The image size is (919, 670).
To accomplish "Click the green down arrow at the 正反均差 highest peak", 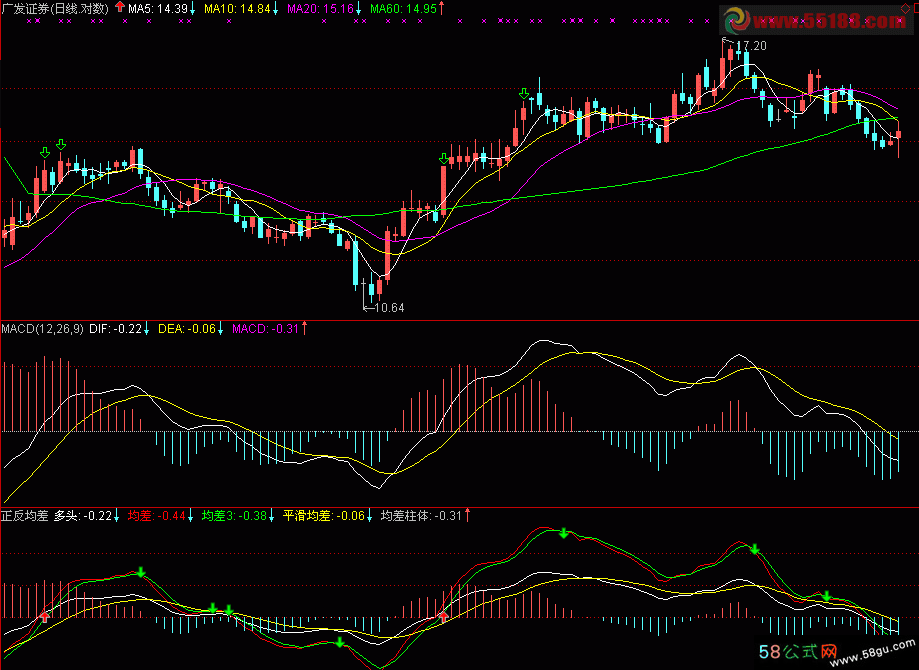I will point(564,533).
